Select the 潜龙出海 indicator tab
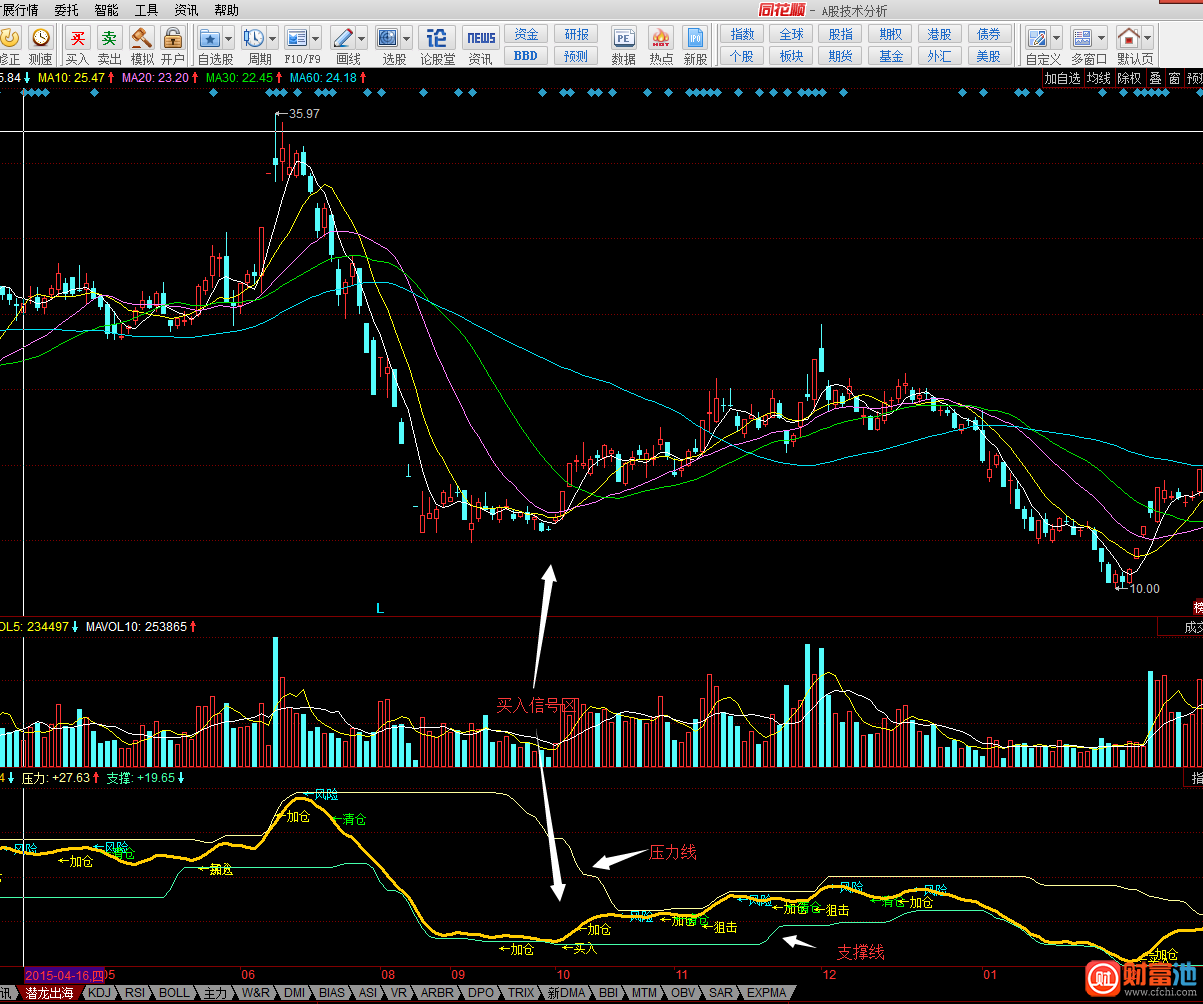1203x1004 pixels. [x=49, y=993]
